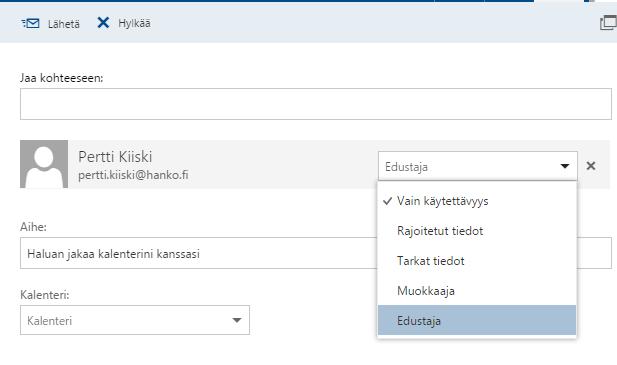Click the name Pertti Kiiski
The image size is (617, 365).
click(x=115, y=157)
